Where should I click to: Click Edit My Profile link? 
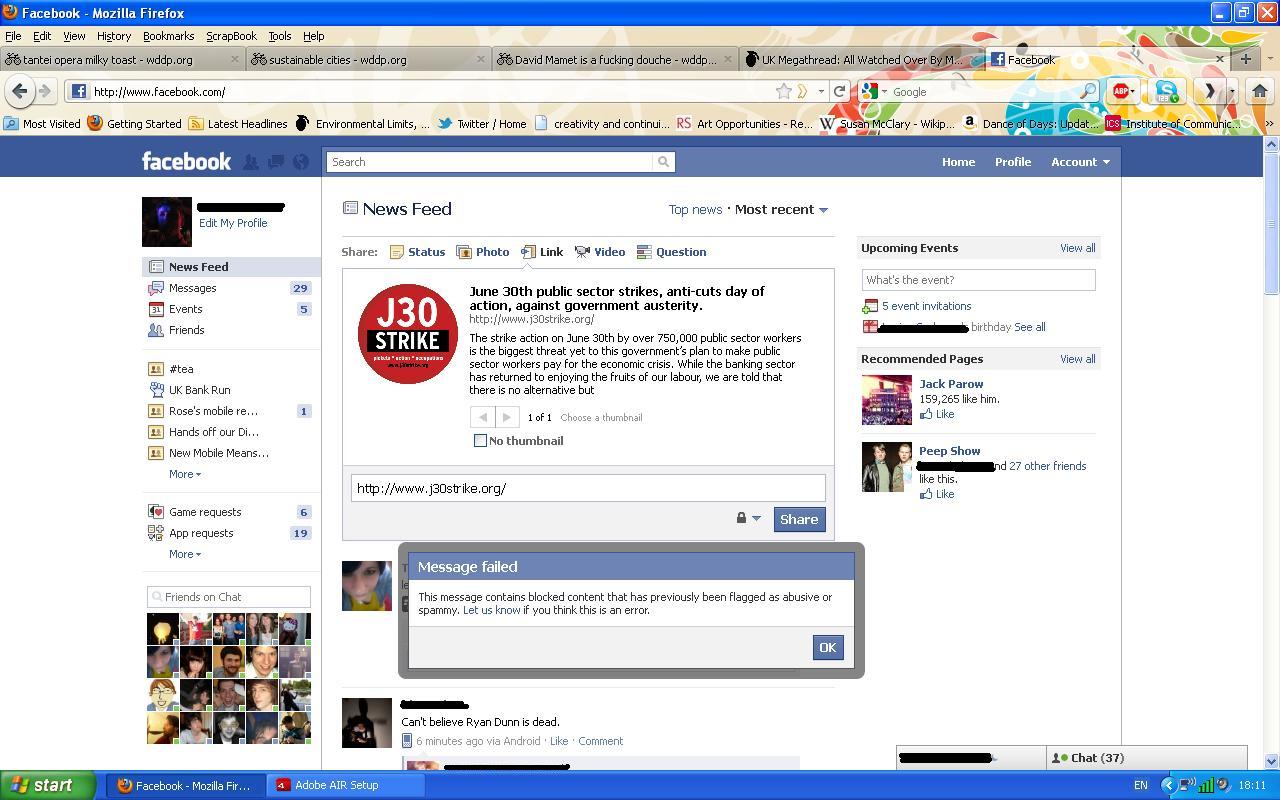coord(233,223)
